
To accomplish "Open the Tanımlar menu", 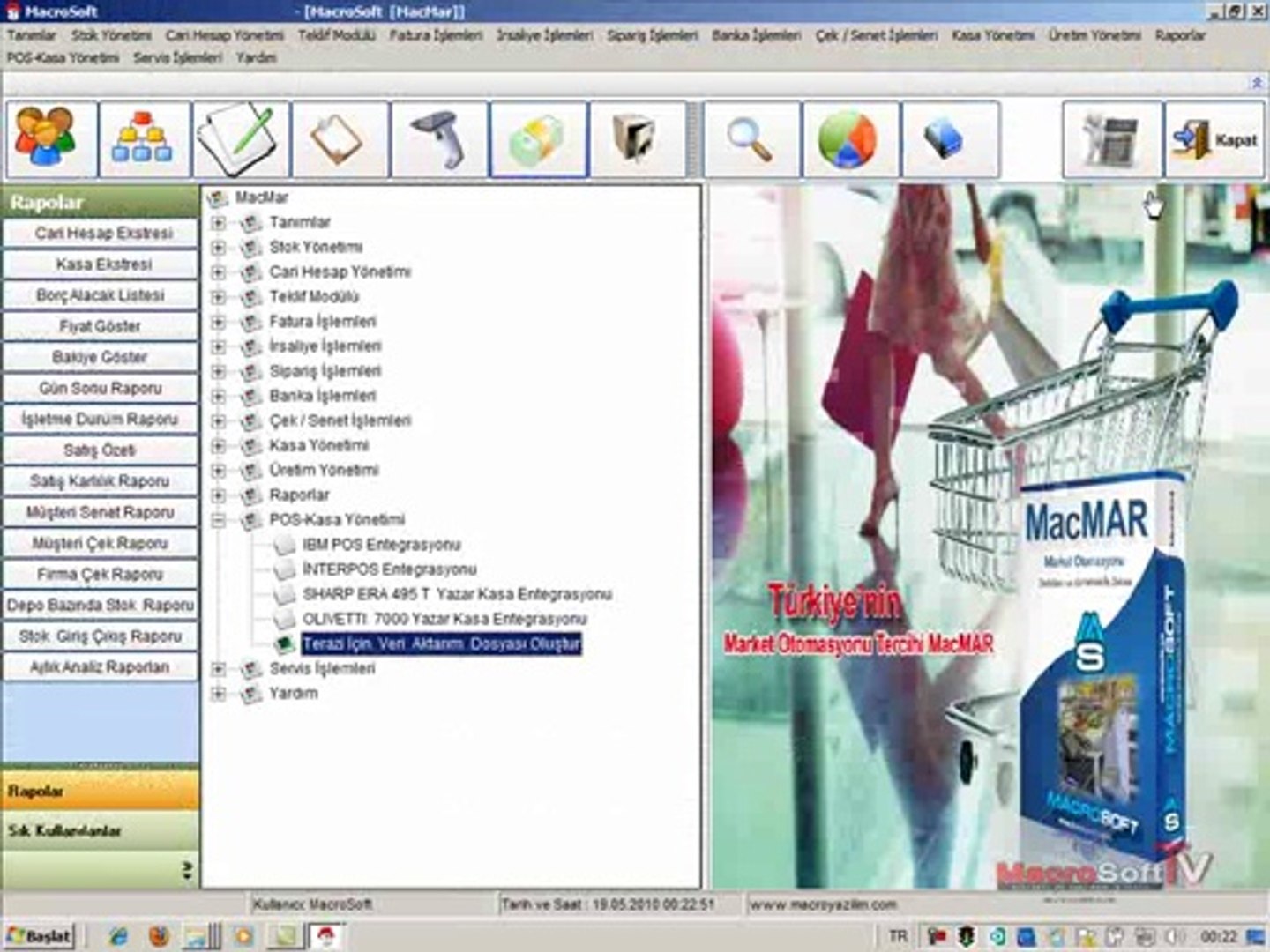I will tap(32, 35).
